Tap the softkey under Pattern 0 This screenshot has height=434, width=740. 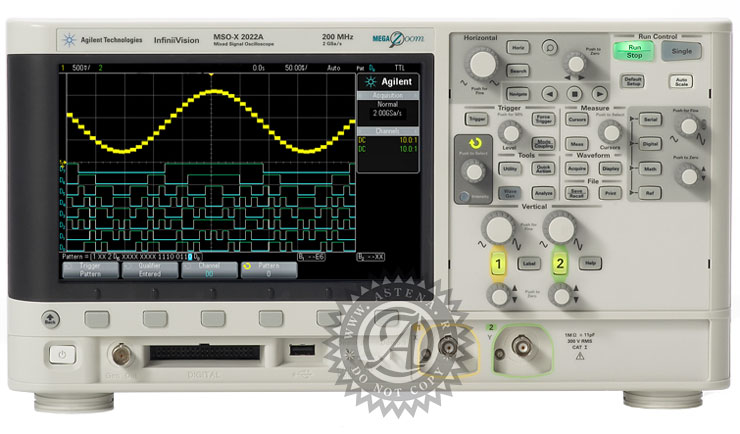point(271,319)
